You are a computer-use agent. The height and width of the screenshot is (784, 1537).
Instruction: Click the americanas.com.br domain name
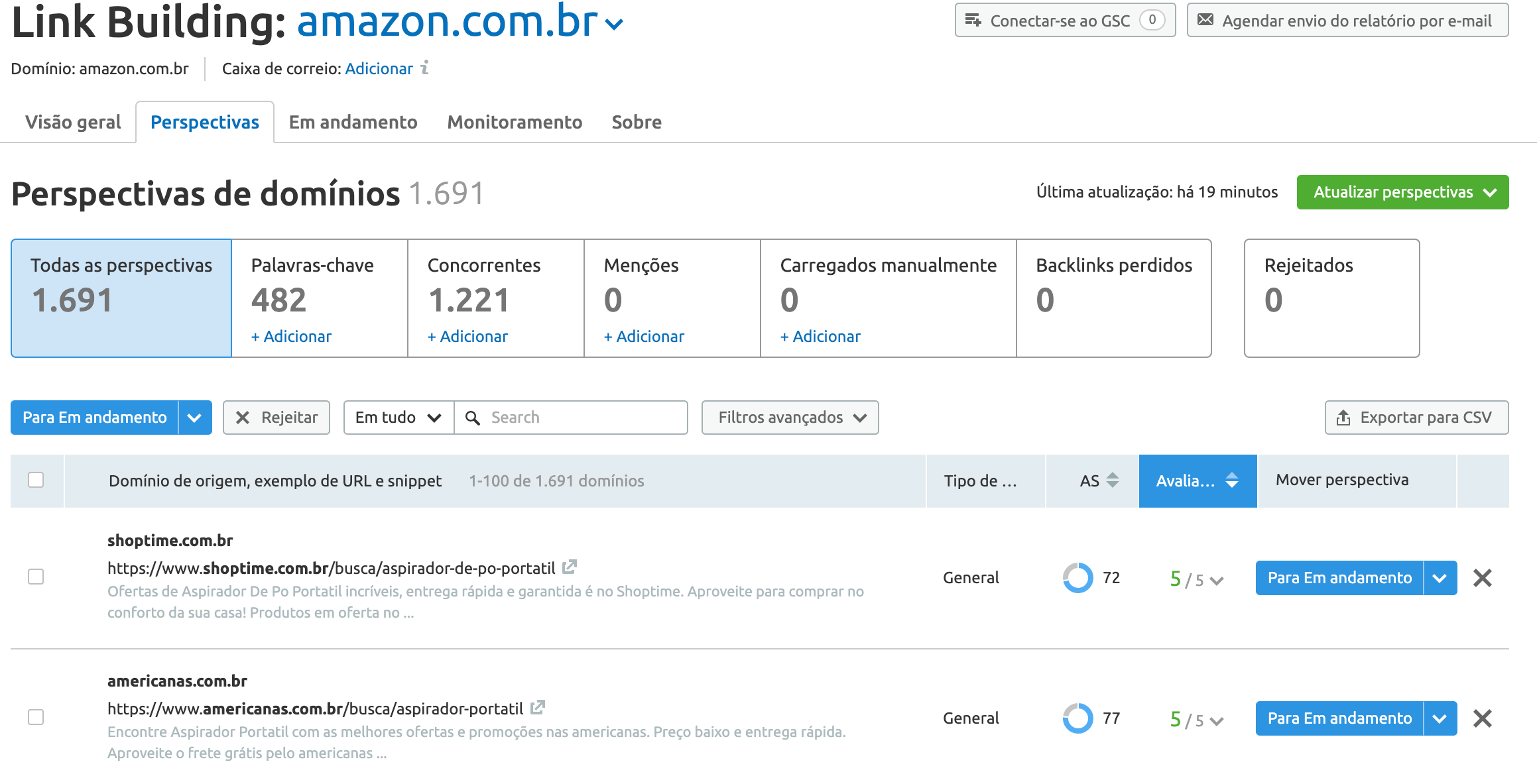[177, 681]
